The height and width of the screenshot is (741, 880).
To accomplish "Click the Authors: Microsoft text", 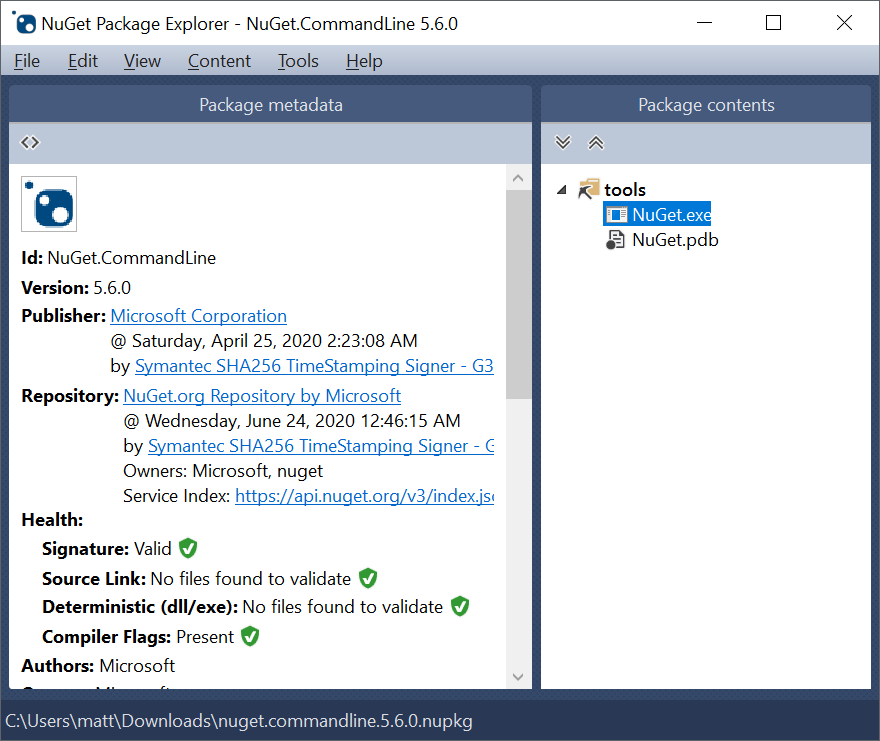I will tap(98, 666).
